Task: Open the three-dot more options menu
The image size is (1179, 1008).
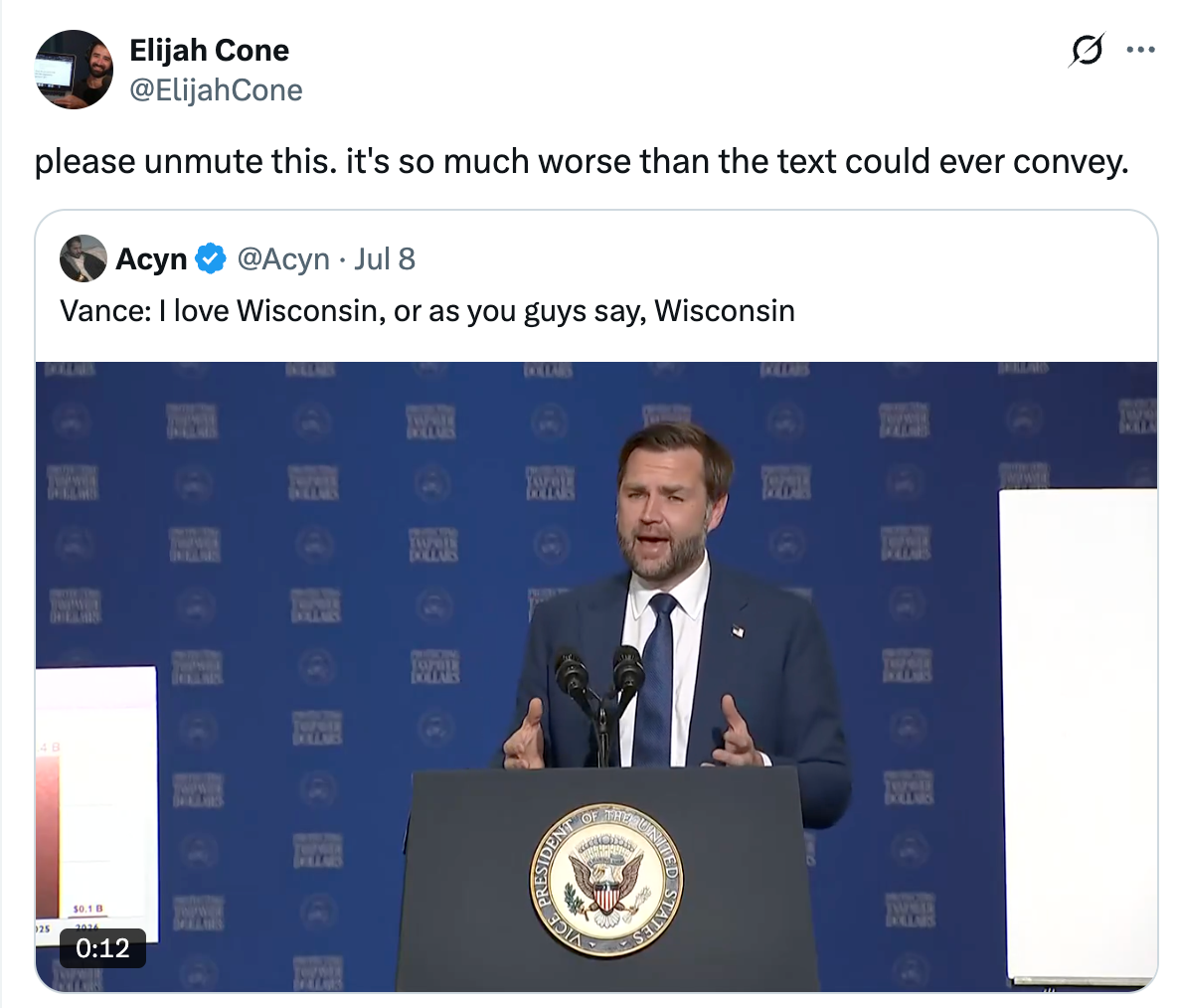Action: point(1140,51)
